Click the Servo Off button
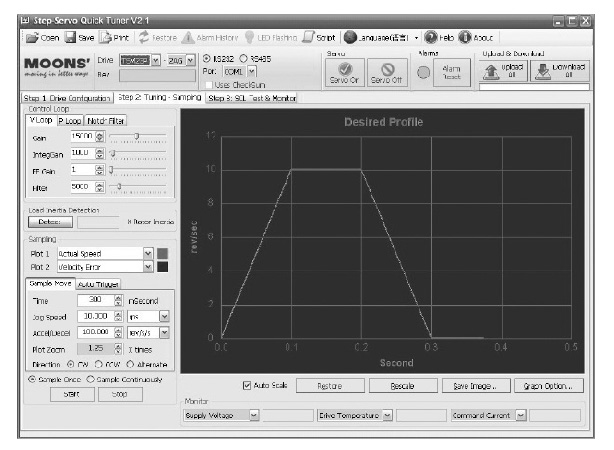Screen dimensions: 614x450 click(x=387, y=72)
